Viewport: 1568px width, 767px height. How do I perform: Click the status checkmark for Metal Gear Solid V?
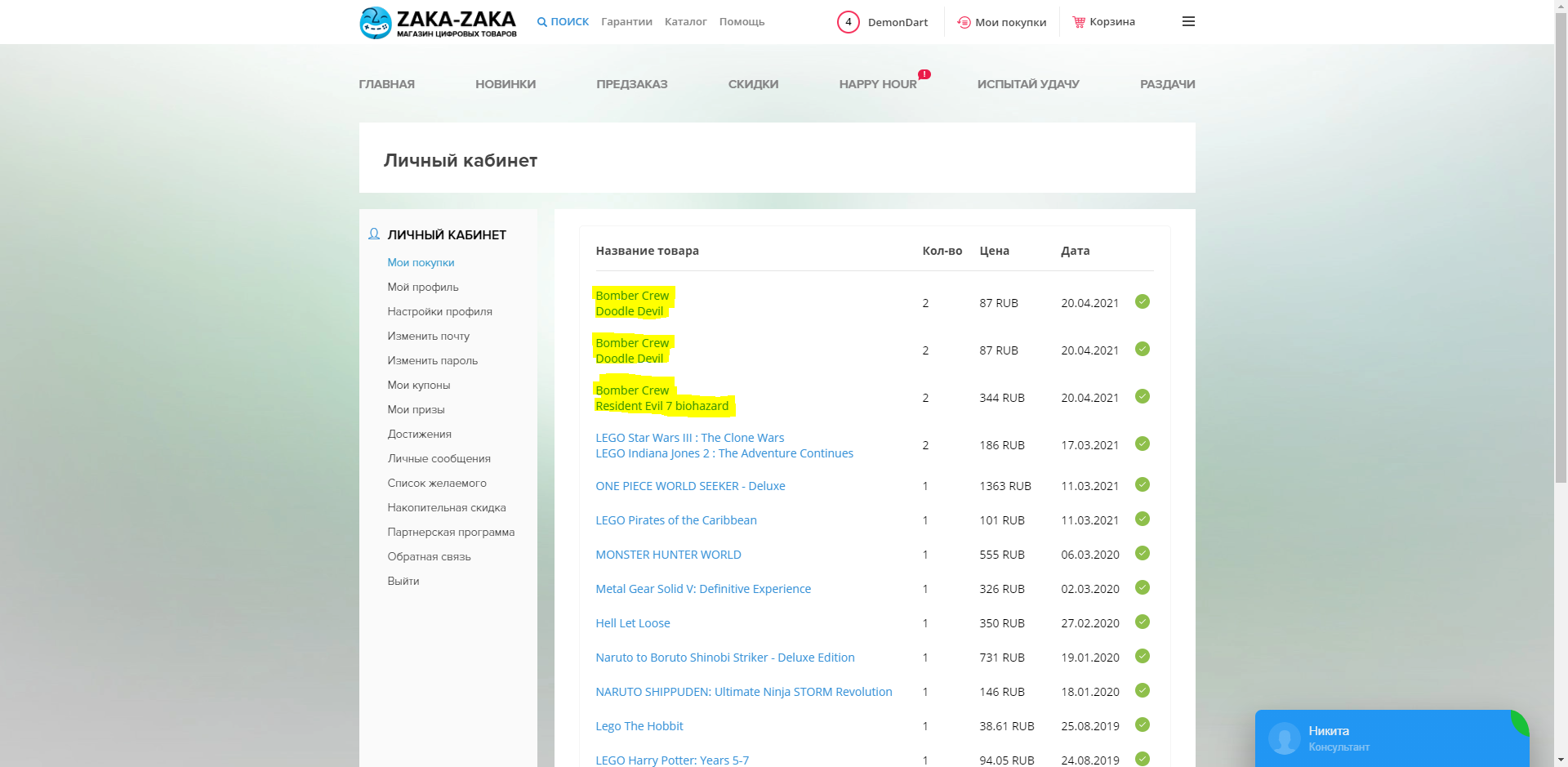point(1143,587)
